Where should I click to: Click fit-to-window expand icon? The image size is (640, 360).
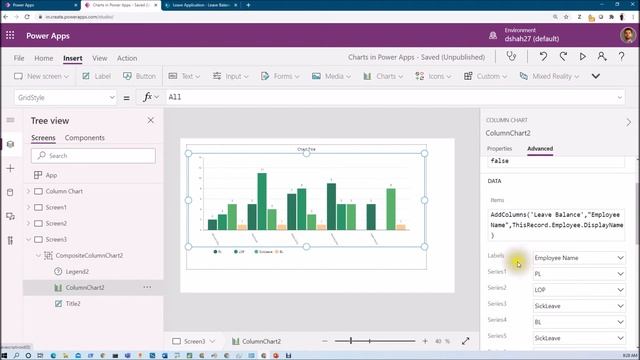(x=466, y=341)
